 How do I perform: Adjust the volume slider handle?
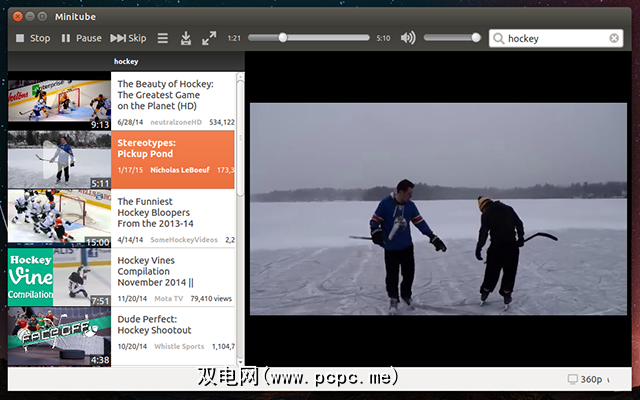[476, 38]
